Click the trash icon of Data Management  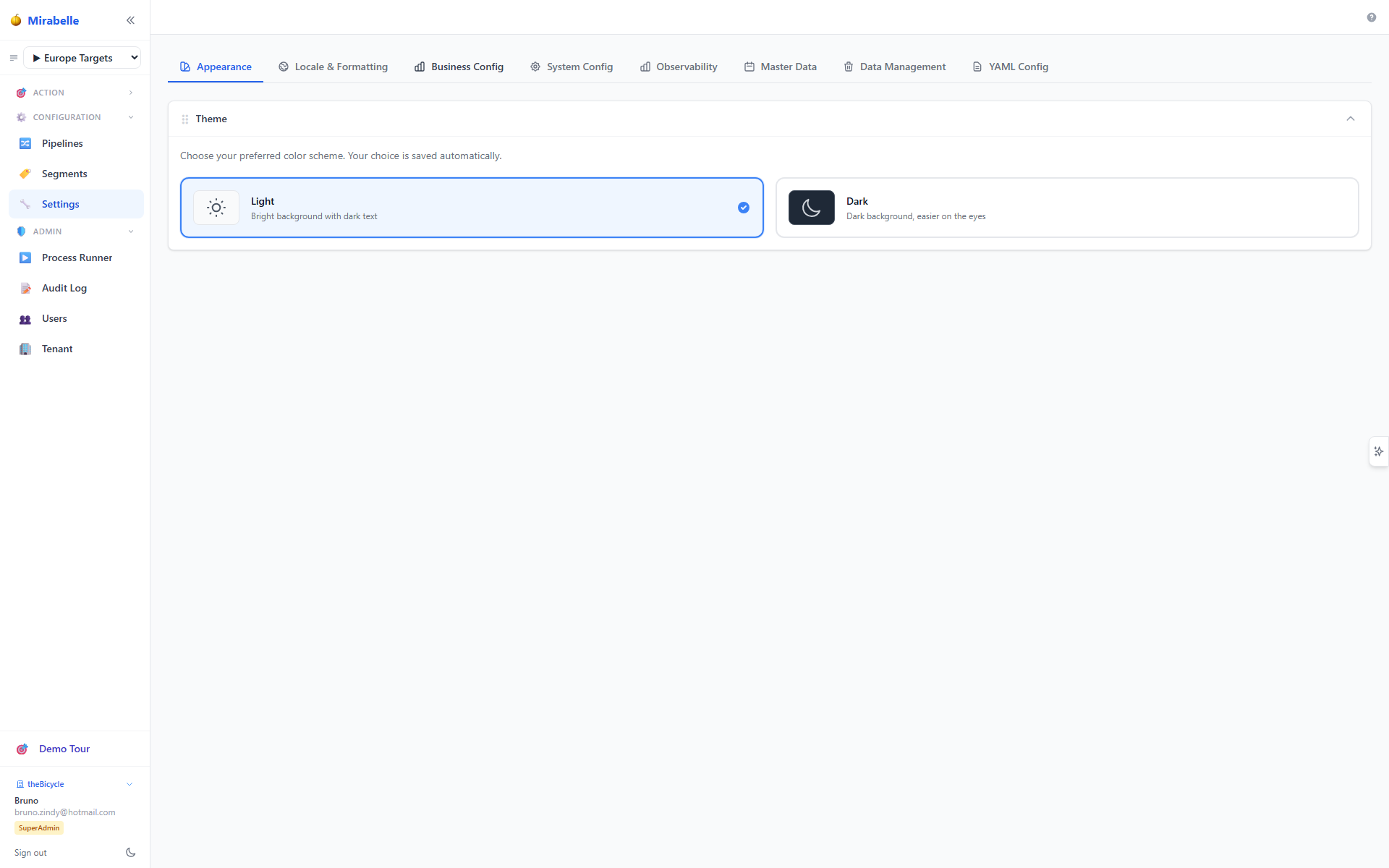click(x=849, y=67)
